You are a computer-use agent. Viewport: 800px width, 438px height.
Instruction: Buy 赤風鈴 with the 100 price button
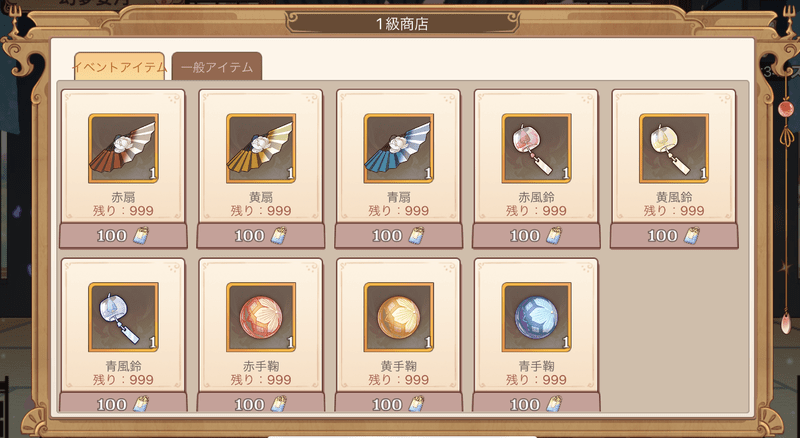coord(536,236)
